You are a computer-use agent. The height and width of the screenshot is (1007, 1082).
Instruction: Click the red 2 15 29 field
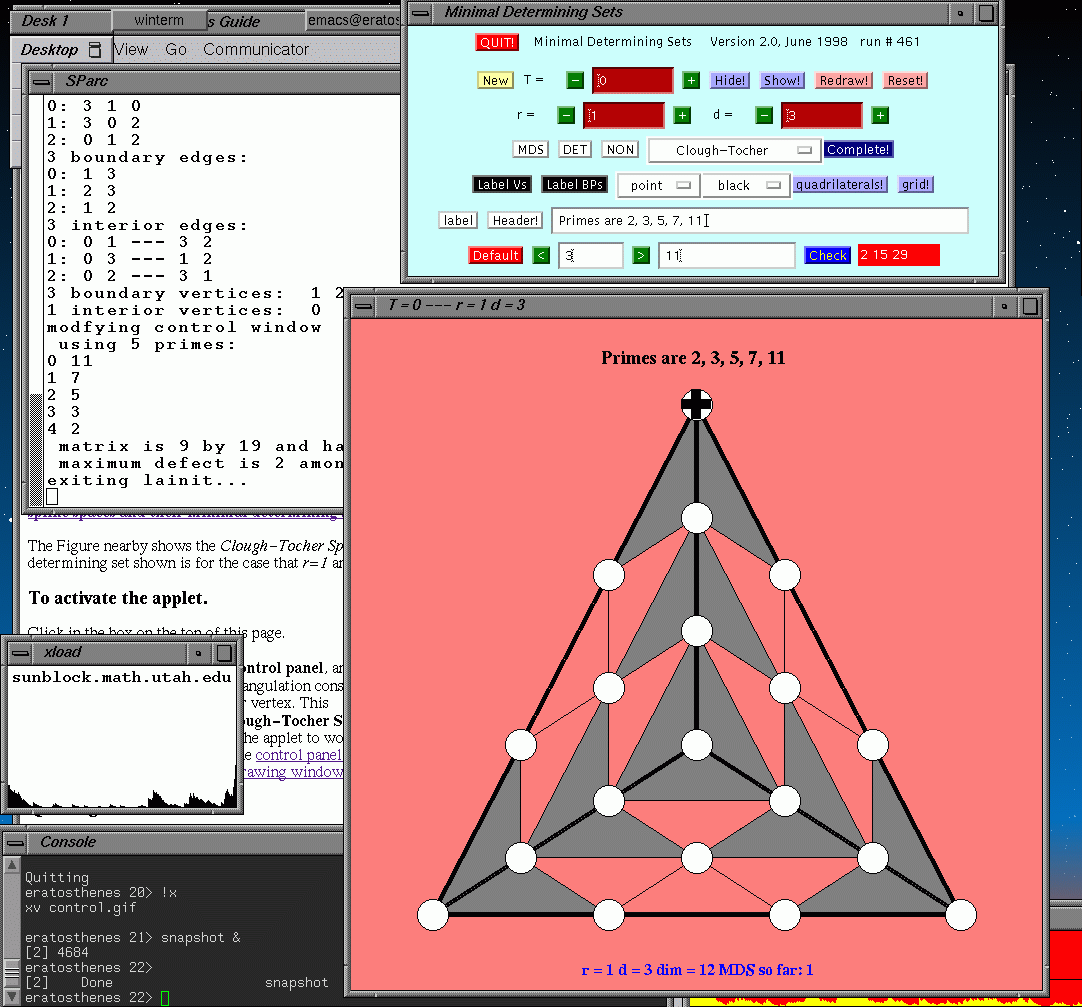point(898,256)
